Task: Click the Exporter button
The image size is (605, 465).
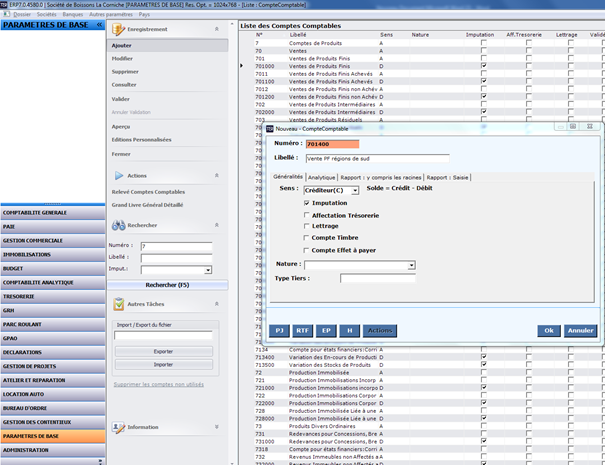Action: [164, 352]
